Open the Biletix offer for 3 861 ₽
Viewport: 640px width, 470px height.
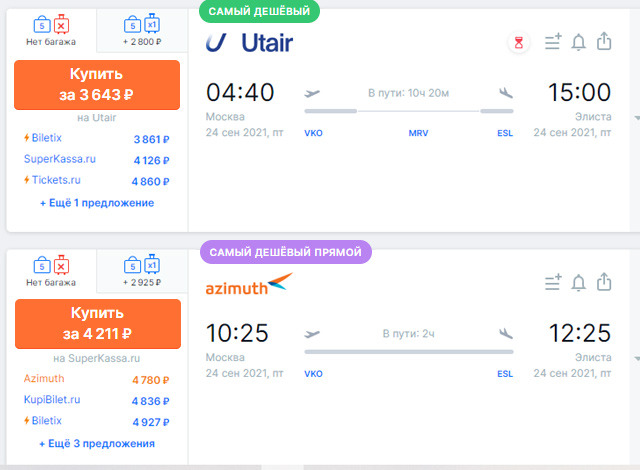point(97,139)
